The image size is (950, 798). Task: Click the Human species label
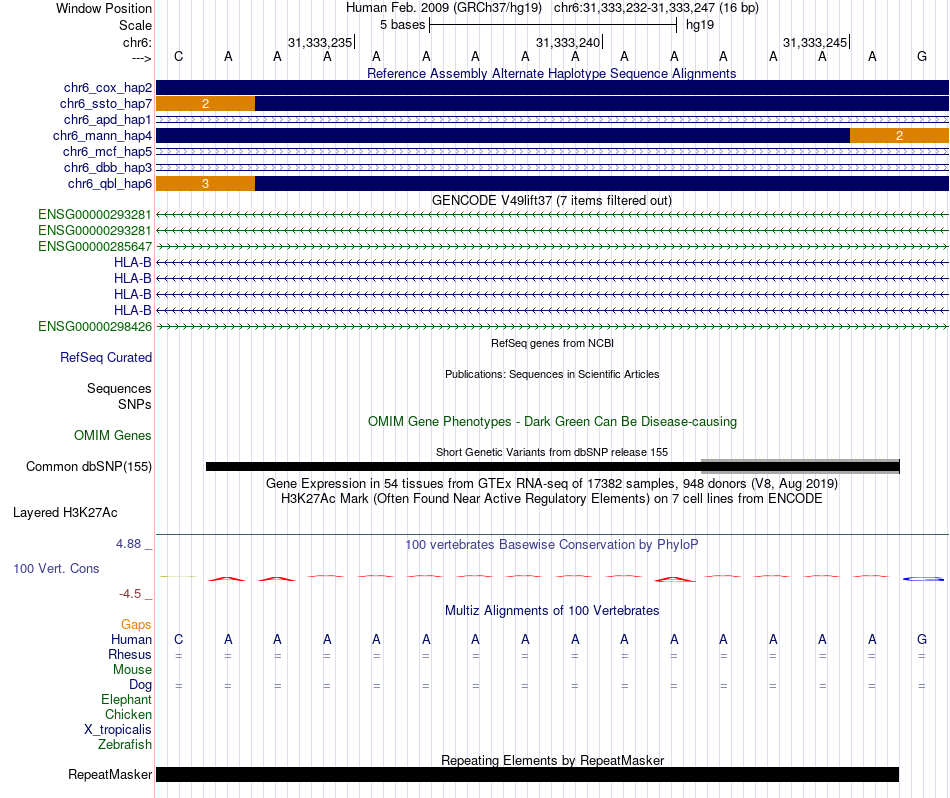[x=131, y=640]
